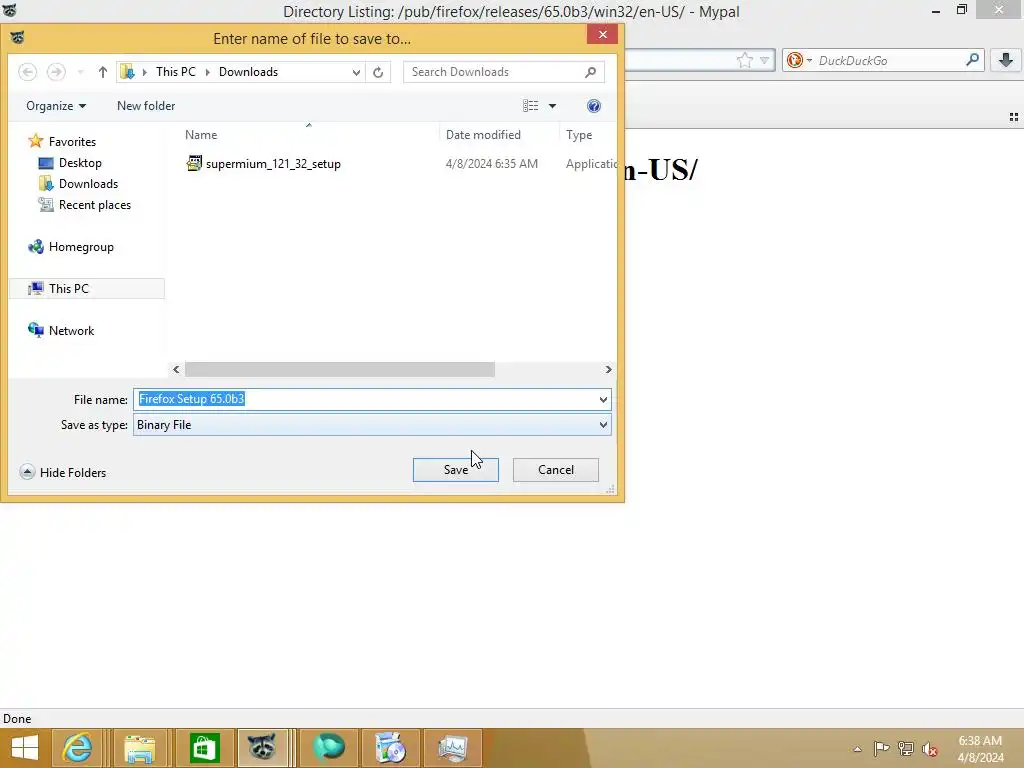The image size is (1024, 768).
Task: Click Downloads in the address breadcrumb
Action: point(248,72)
